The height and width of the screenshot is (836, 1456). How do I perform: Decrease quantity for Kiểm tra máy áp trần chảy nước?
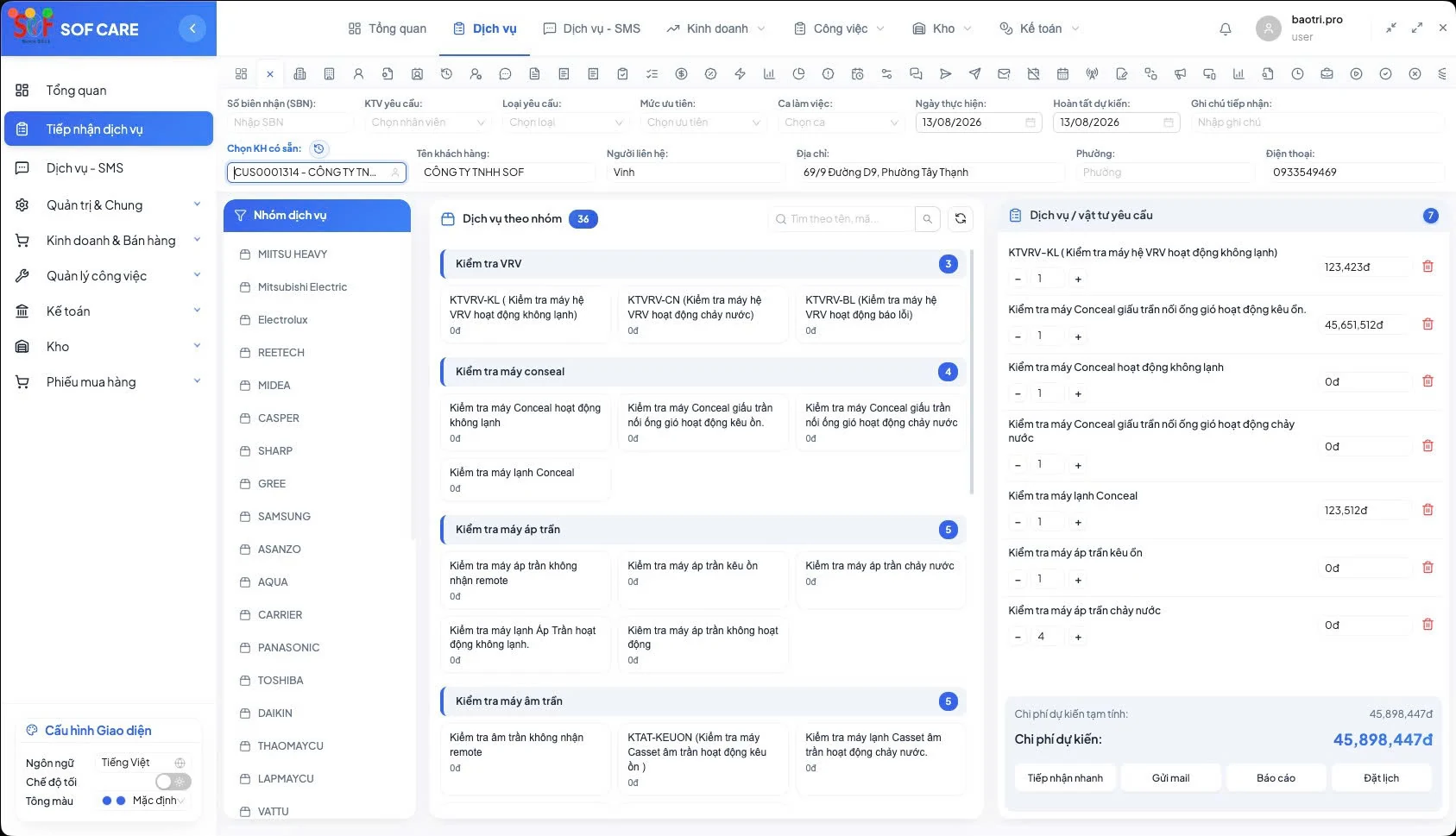[1018, 638]
